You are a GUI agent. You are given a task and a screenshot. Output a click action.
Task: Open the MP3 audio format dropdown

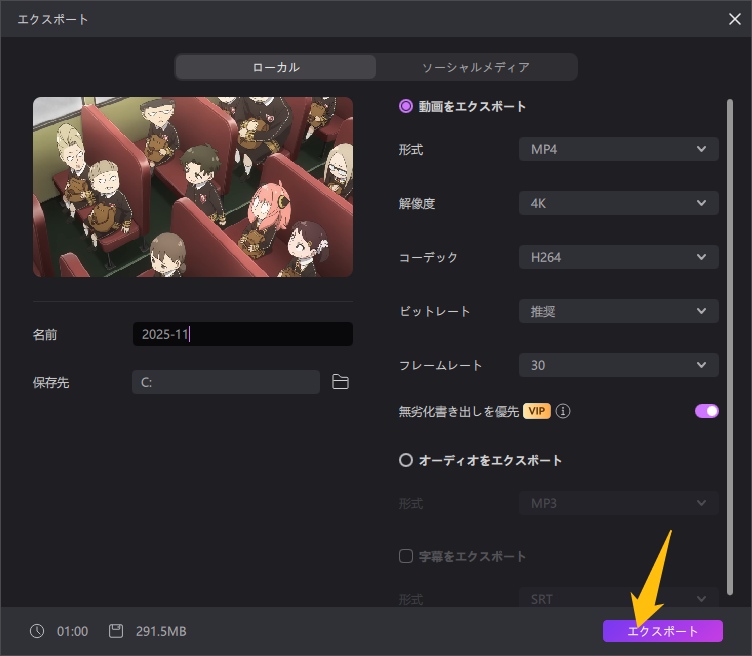(x=619, y=503)
